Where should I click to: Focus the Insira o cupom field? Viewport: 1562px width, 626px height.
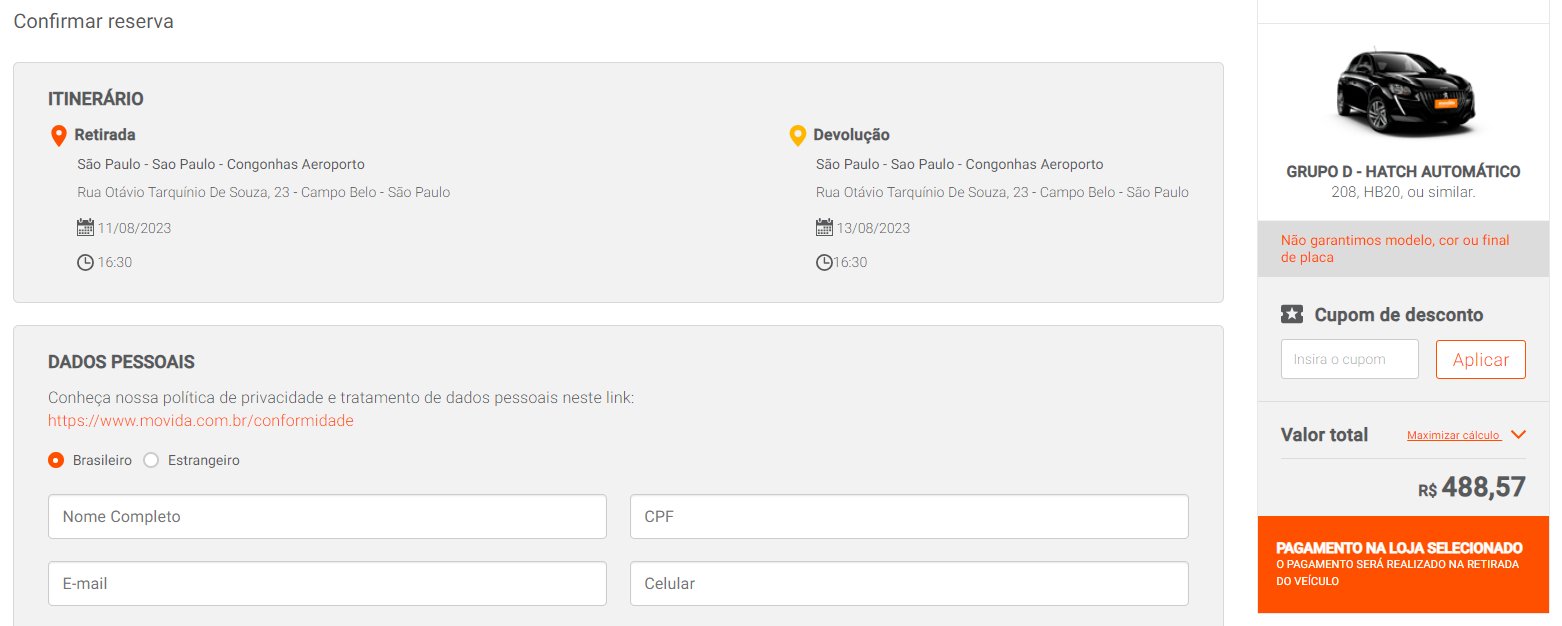click(1350, 360)
